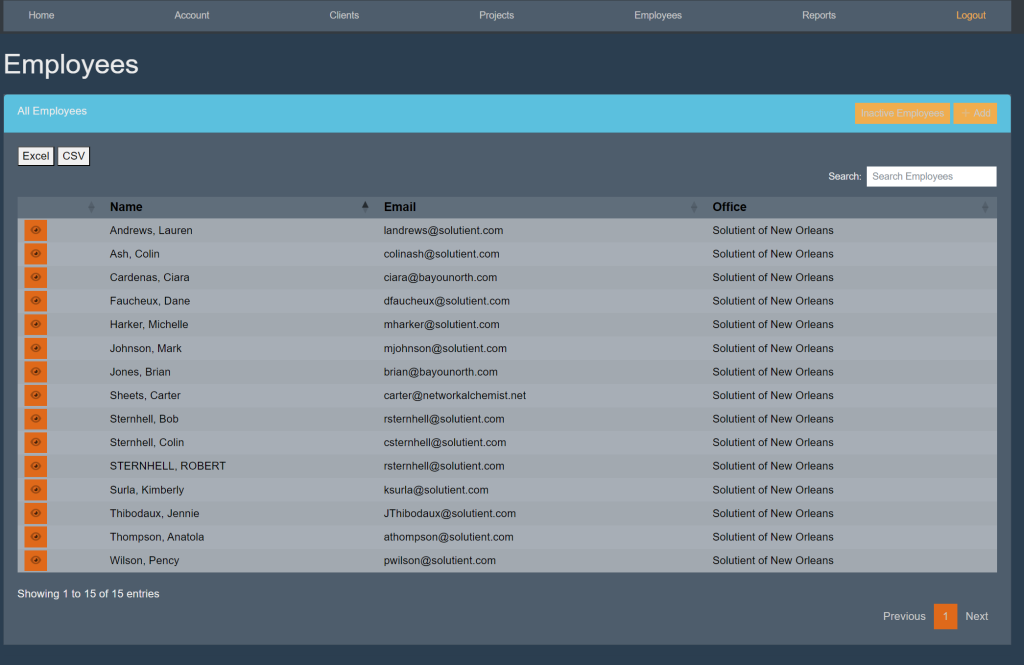1024x665 pixels.
Task: Click the view icon for Harker, Michelle
Action: [x=35, y=324]
